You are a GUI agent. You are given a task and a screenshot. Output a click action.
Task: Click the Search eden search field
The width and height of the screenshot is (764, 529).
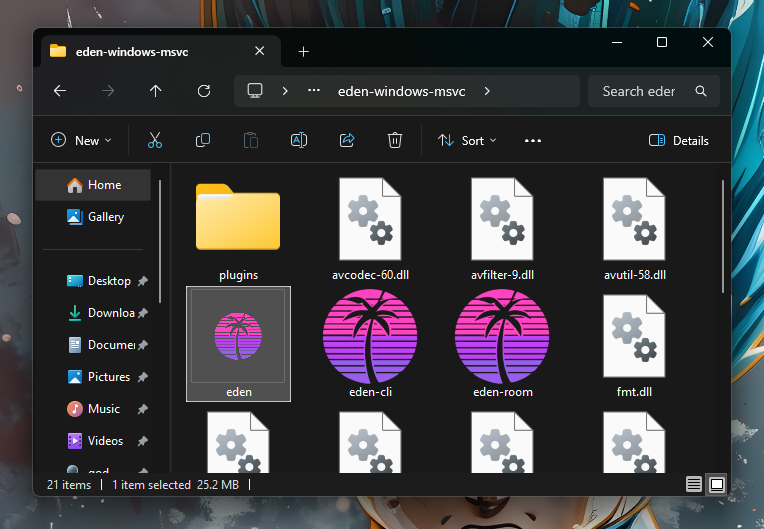653,91
